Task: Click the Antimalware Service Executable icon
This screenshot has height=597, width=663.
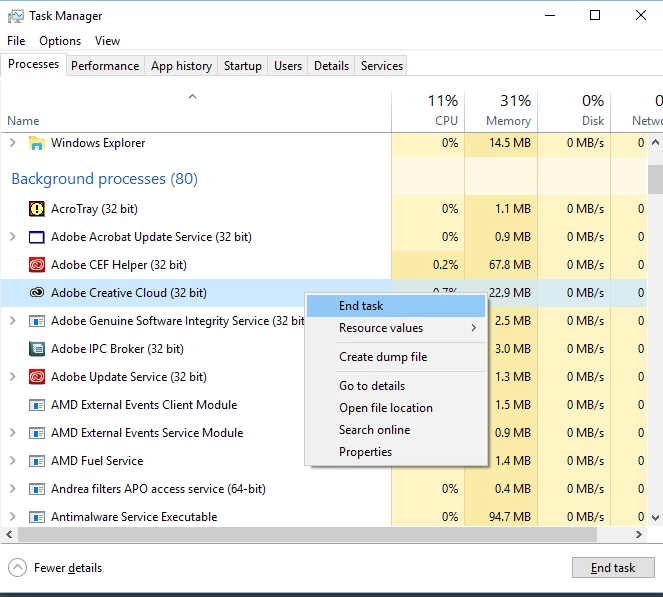Action: point(37,517)
